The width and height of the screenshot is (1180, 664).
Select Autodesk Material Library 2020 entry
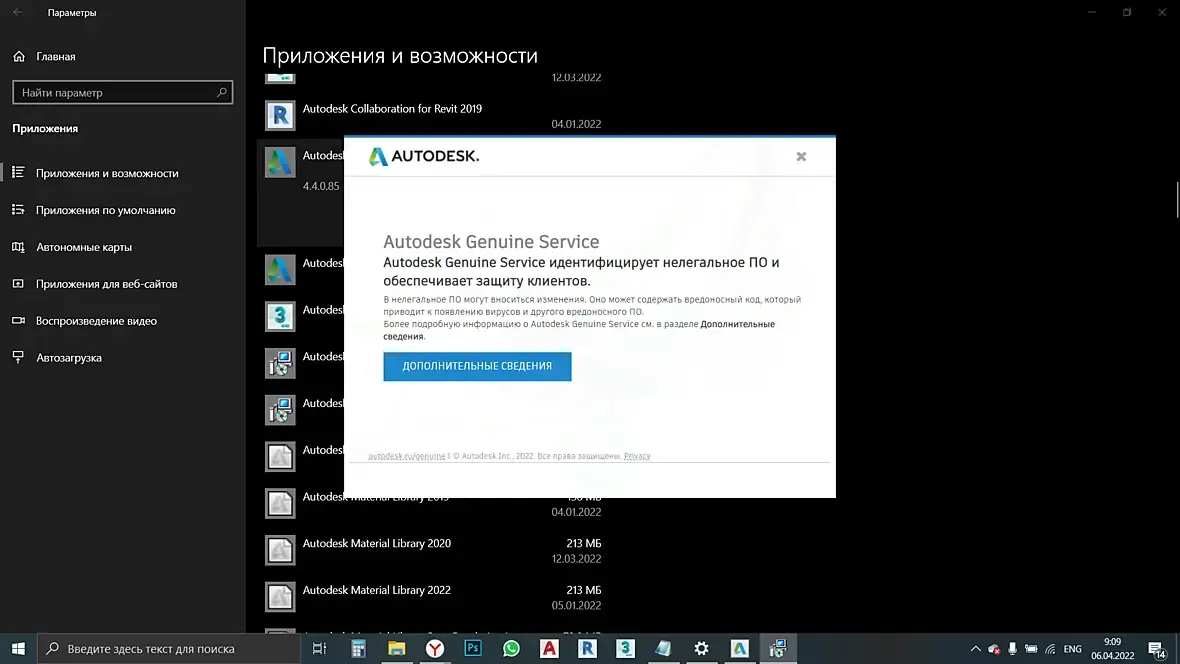click(433, 551)
